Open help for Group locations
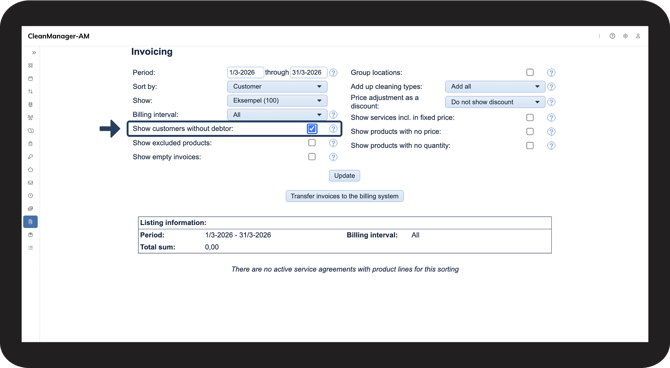 551,73
